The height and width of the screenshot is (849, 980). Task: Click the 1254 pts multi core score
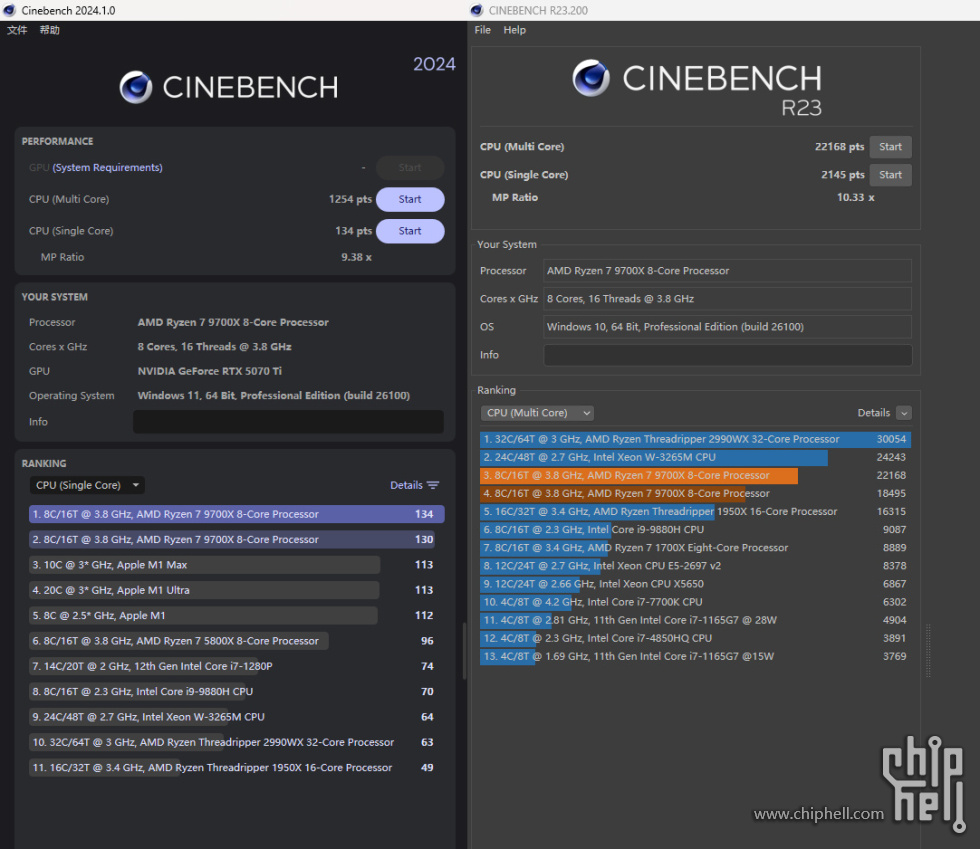pyautogui.click(x=350, y=199)
